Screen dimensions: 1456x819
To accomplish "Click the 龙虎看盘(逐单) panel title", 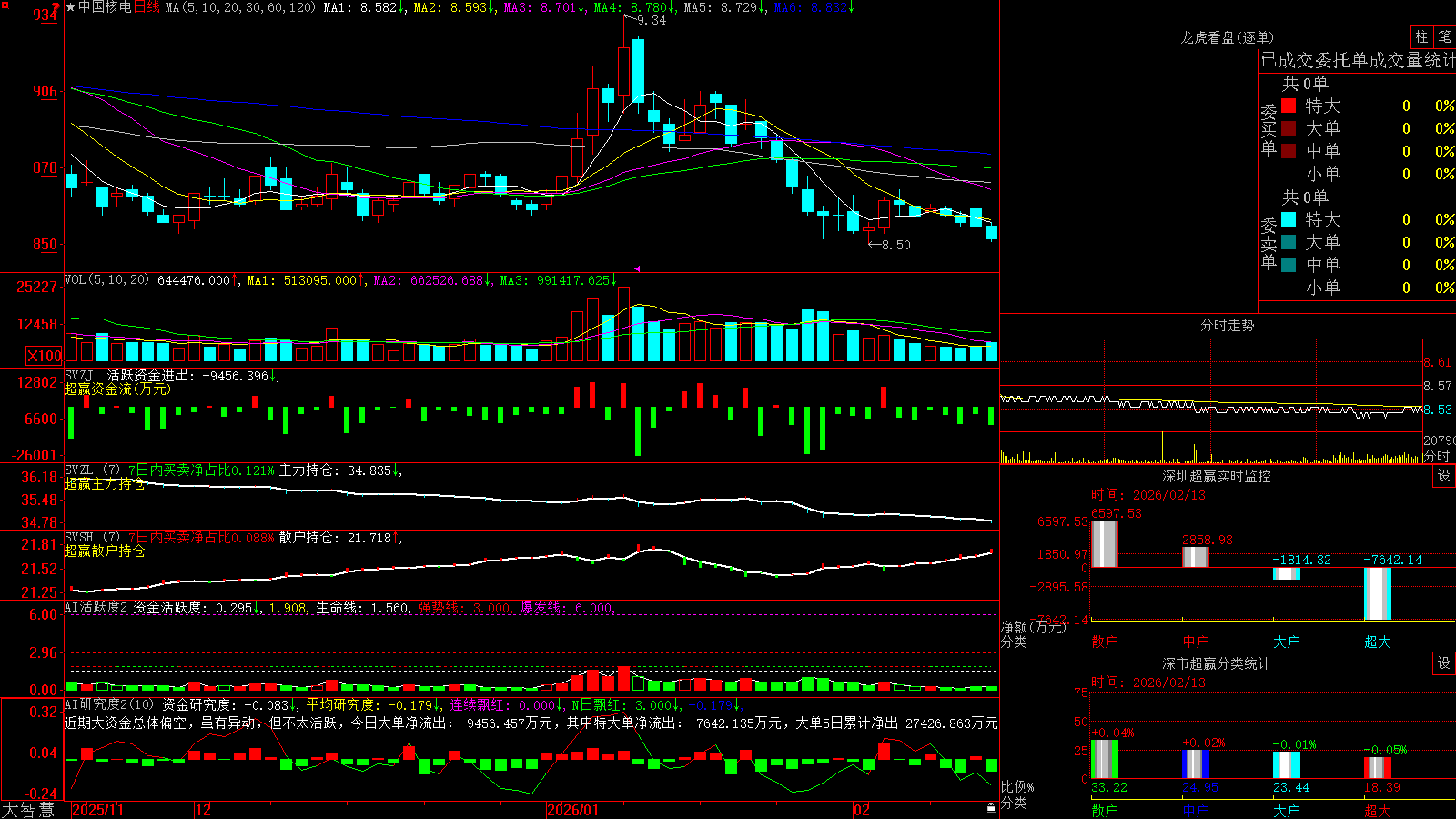I will click(x=1227, y=37).
